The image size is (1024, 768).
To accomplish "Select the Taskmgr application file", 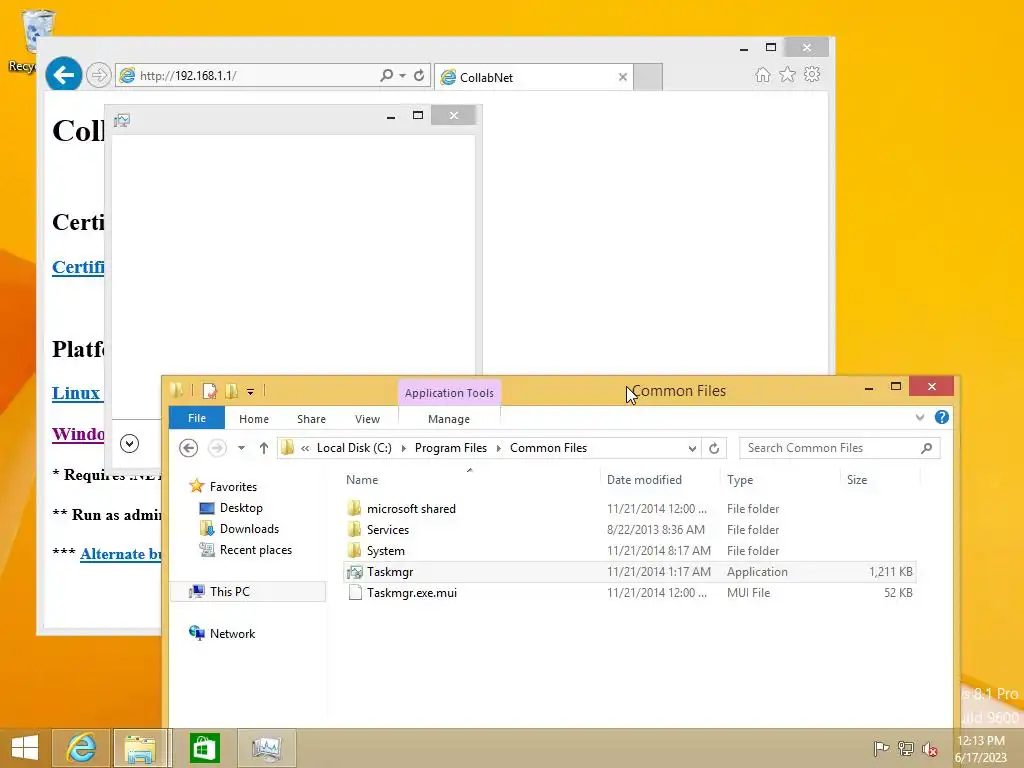I will (x=630, y=572).
